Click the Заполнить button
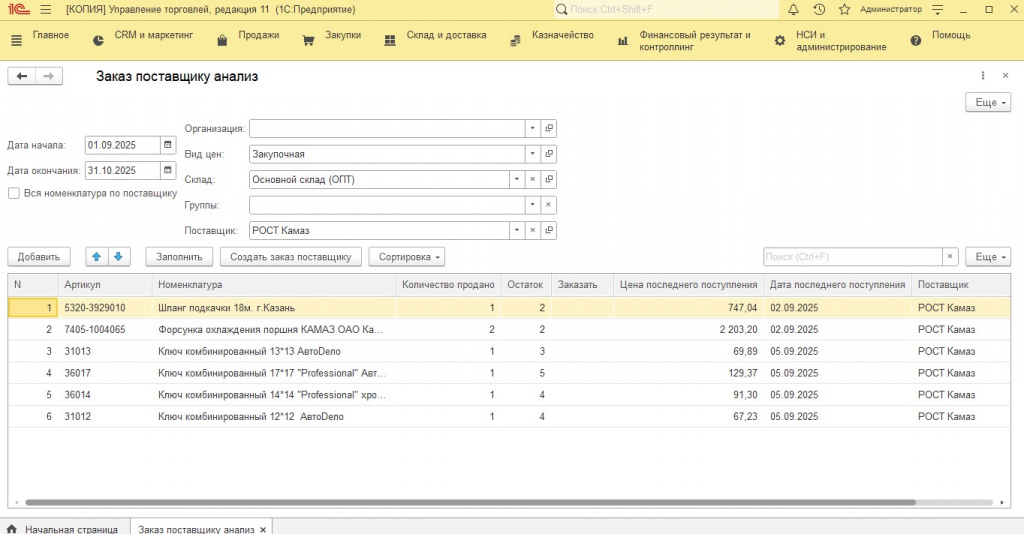The width and height of the screenshot is (1024, 534). click(179, 257)
